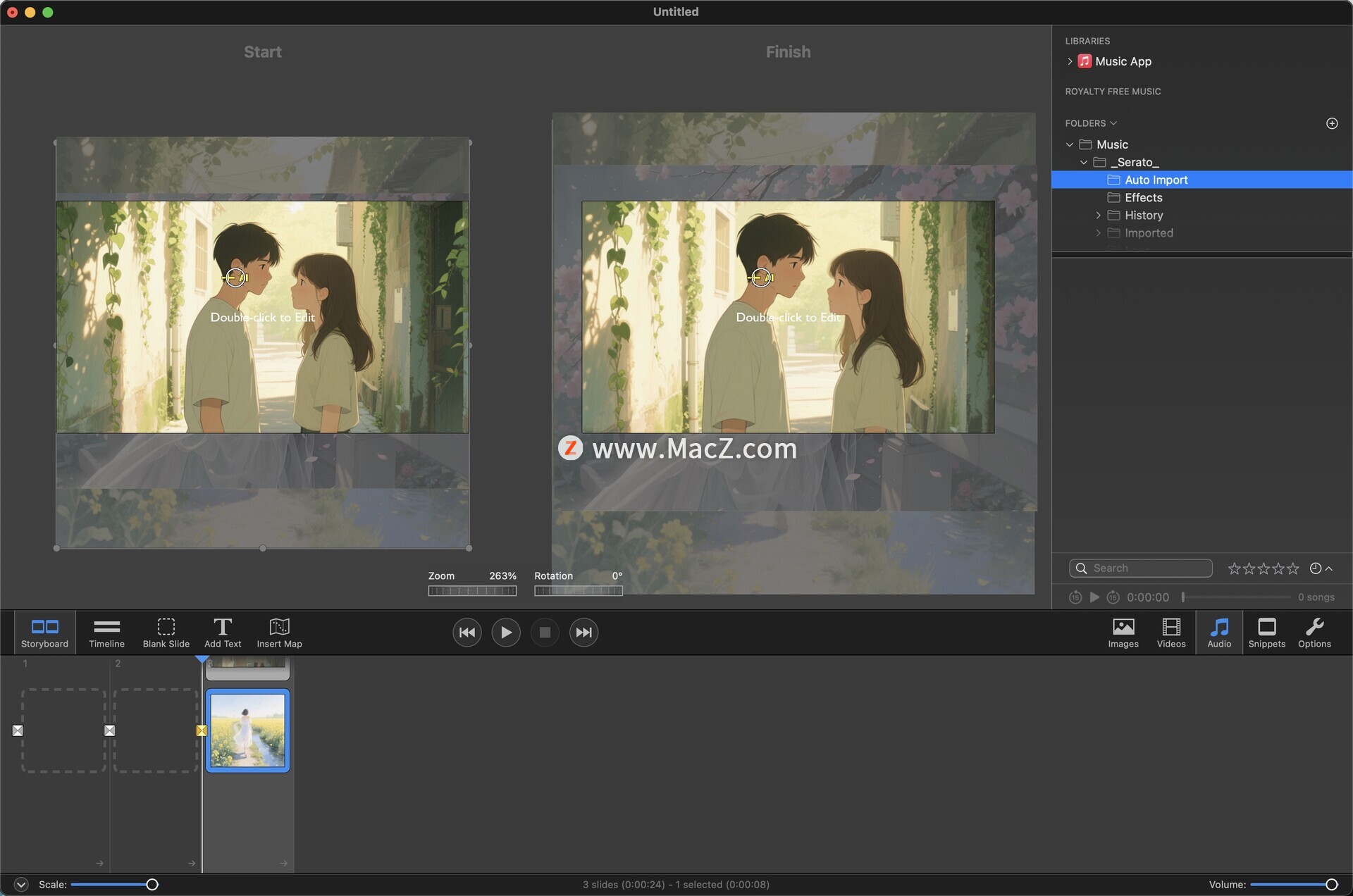This screenshot has width=1353, height=896.
Task: Select slide 3 girl-in-field thumbnail
Action: click(248, 730)
